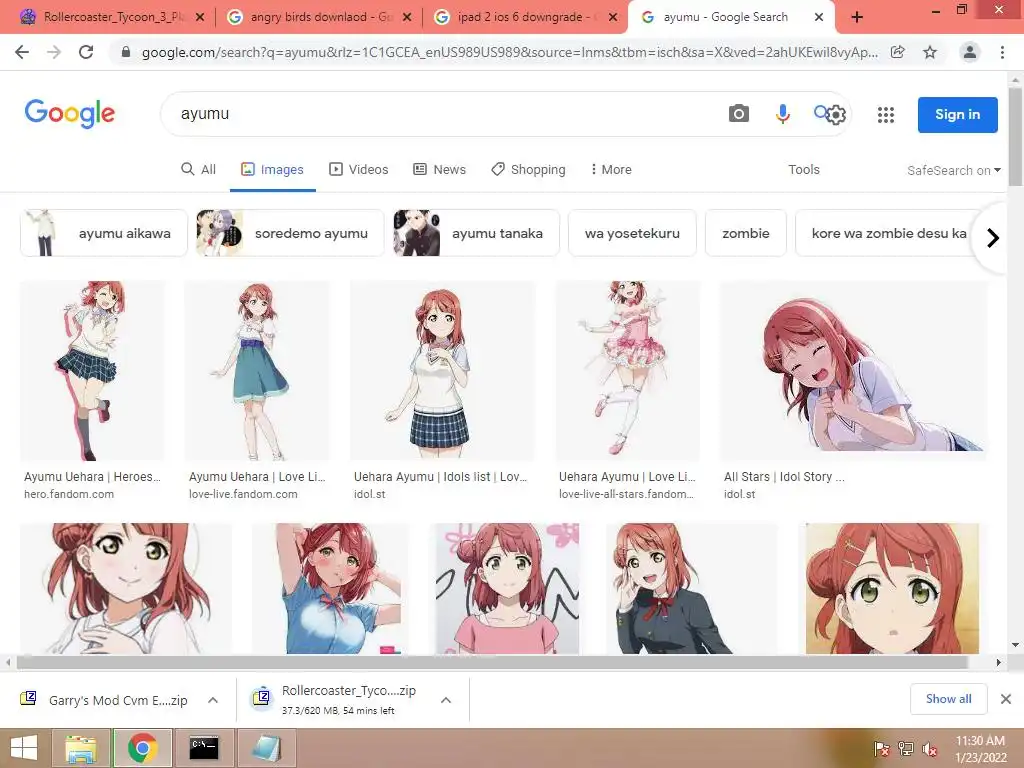Close the downloads bar
The height and width of the screenshot is (768, 1024).
point(1006,699)
